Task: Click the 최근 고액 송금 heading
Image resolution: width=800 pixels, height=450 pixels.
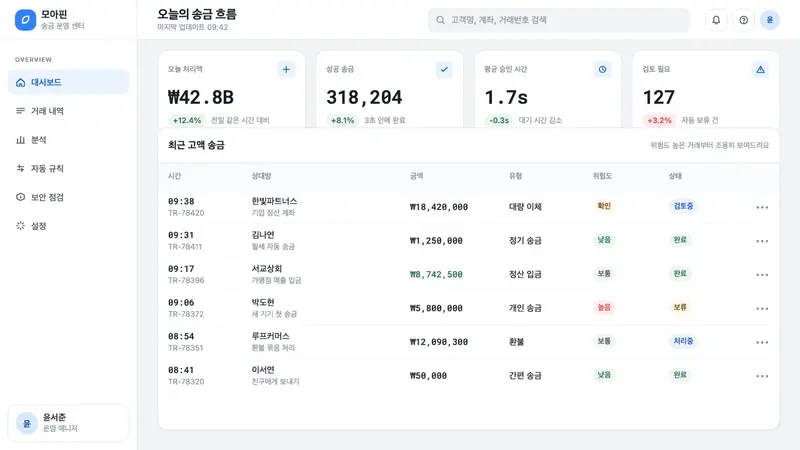Action: pyautogui.click(x=196, y=145)
